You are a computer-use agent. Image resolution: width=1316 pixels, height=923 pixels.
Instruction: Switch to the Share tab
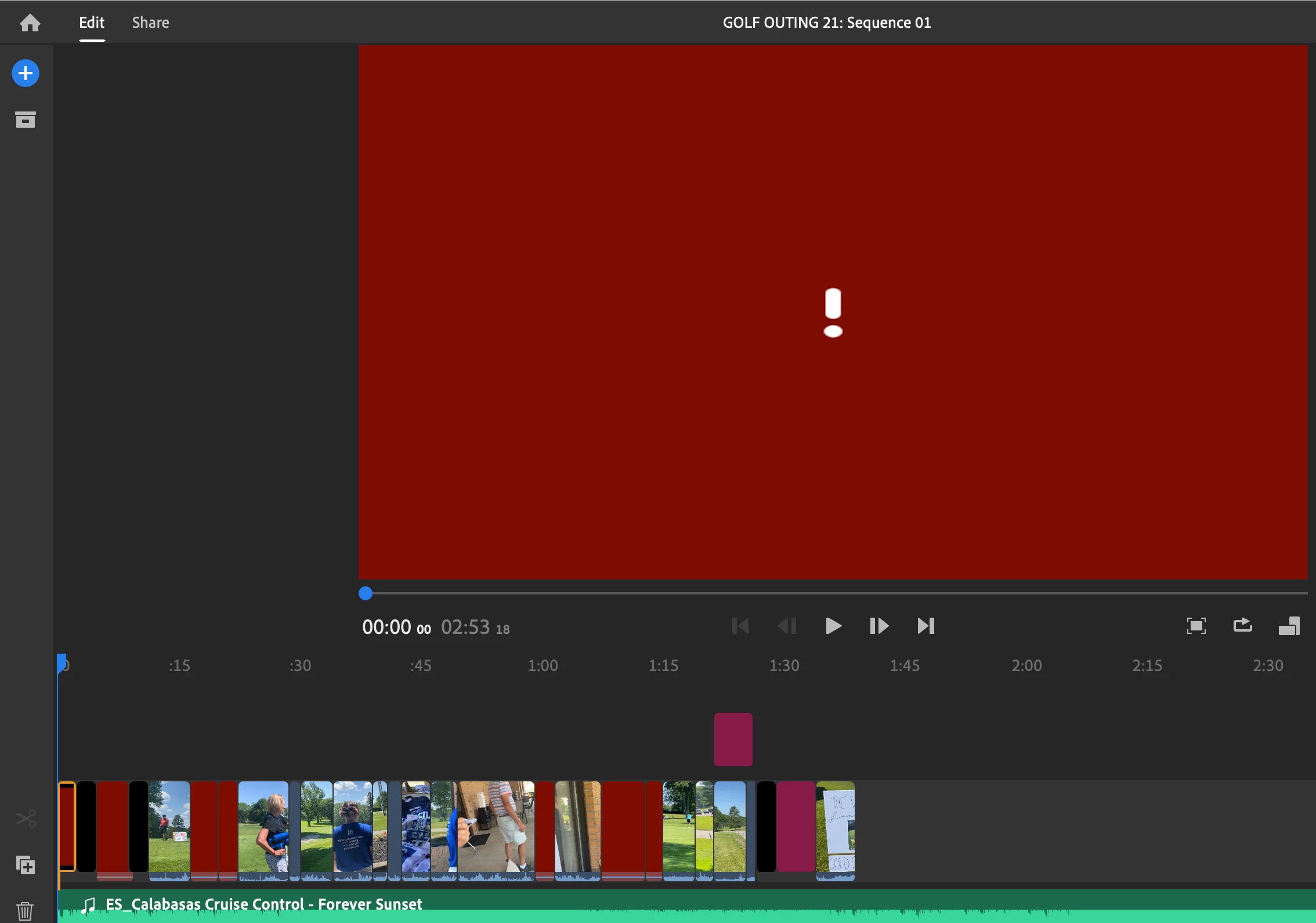pyautogui.click(x=150, y=23)
